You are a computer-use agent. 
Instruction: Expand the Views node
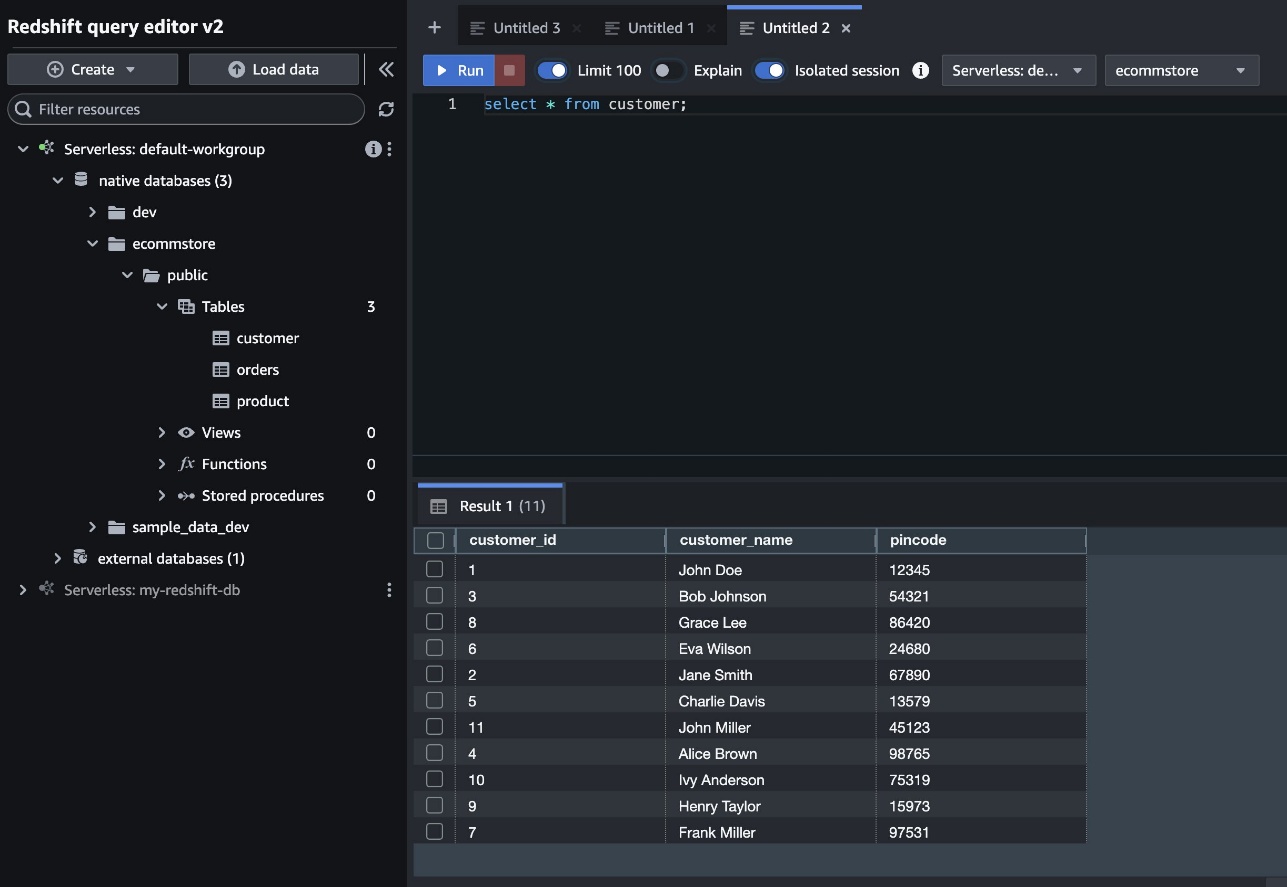162,432
